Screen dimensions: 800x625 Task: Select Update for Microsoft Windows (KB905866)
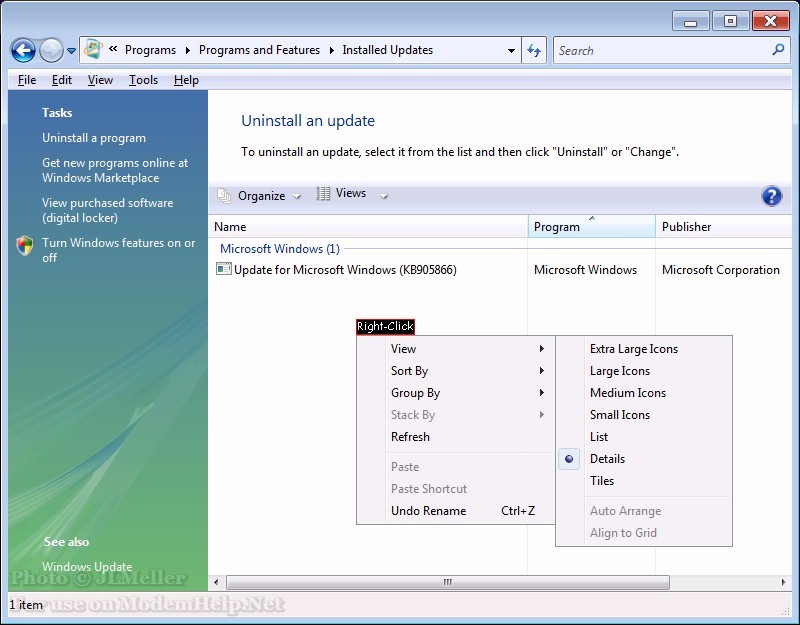click(345, 269)
